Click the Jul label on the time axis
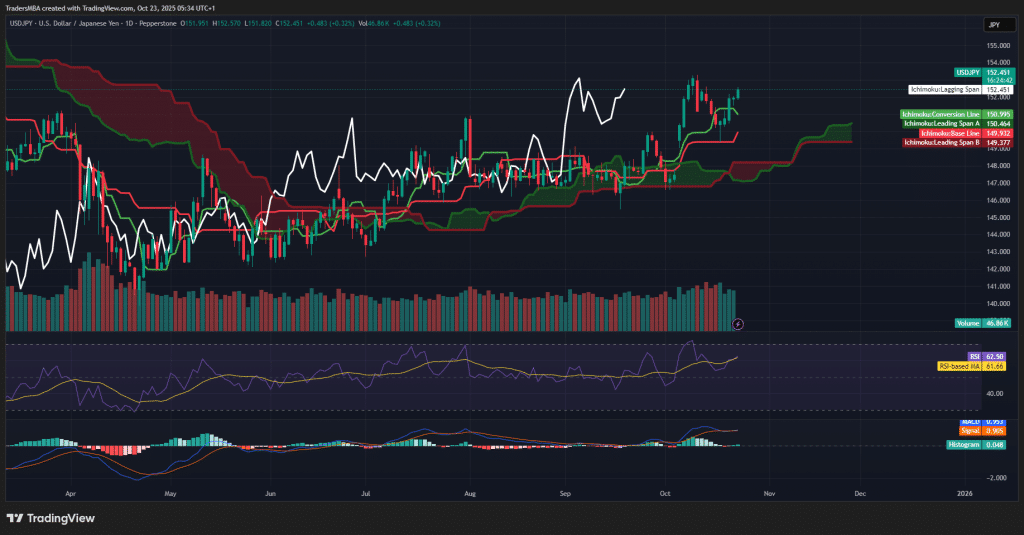Image resolution: width=1024 pixels, height=535 pixels. tap(366, 494)
